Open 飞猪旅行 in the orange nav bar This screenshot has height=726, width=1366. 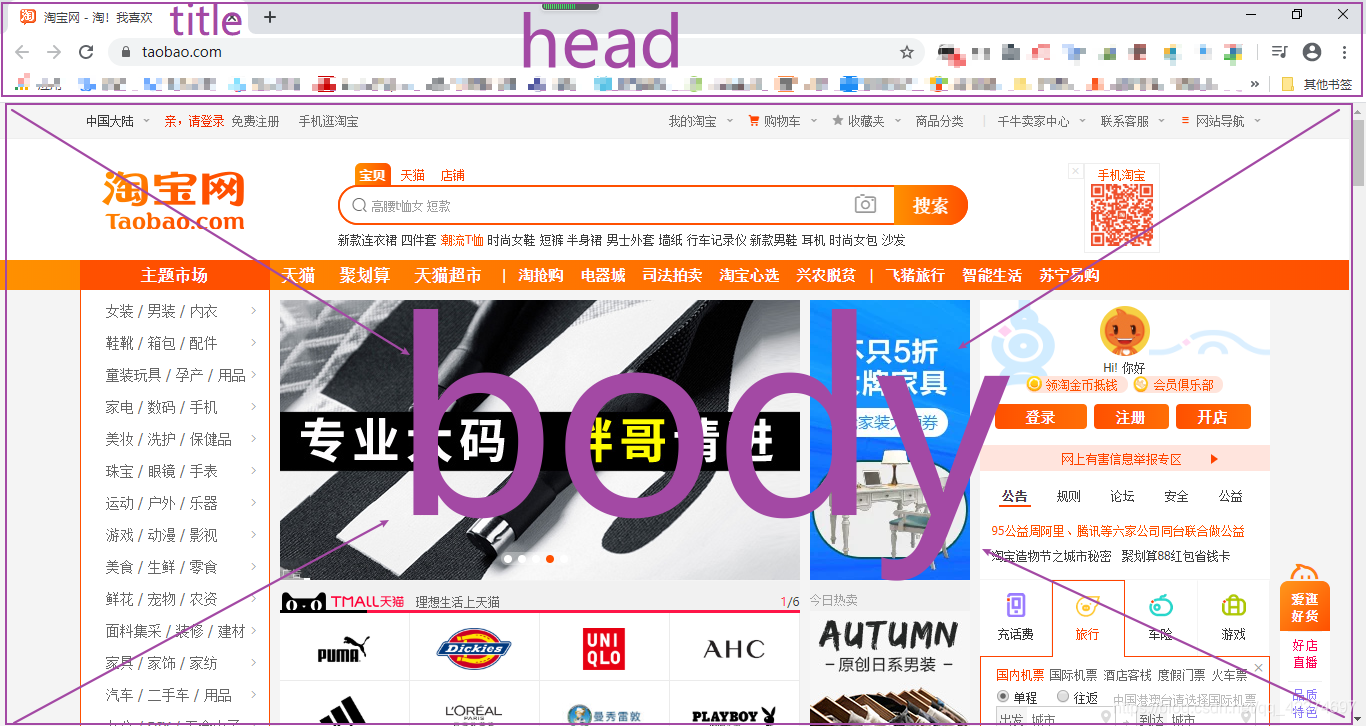coord(915,275)
